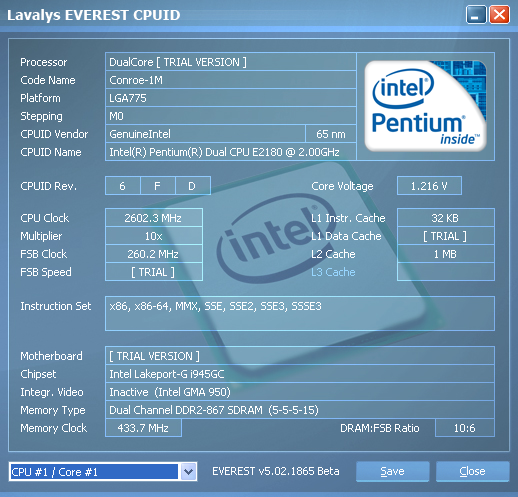
Task: Click the DRAM:FSB Ratio value '10:6'
Action: click(x=465, y=428)
